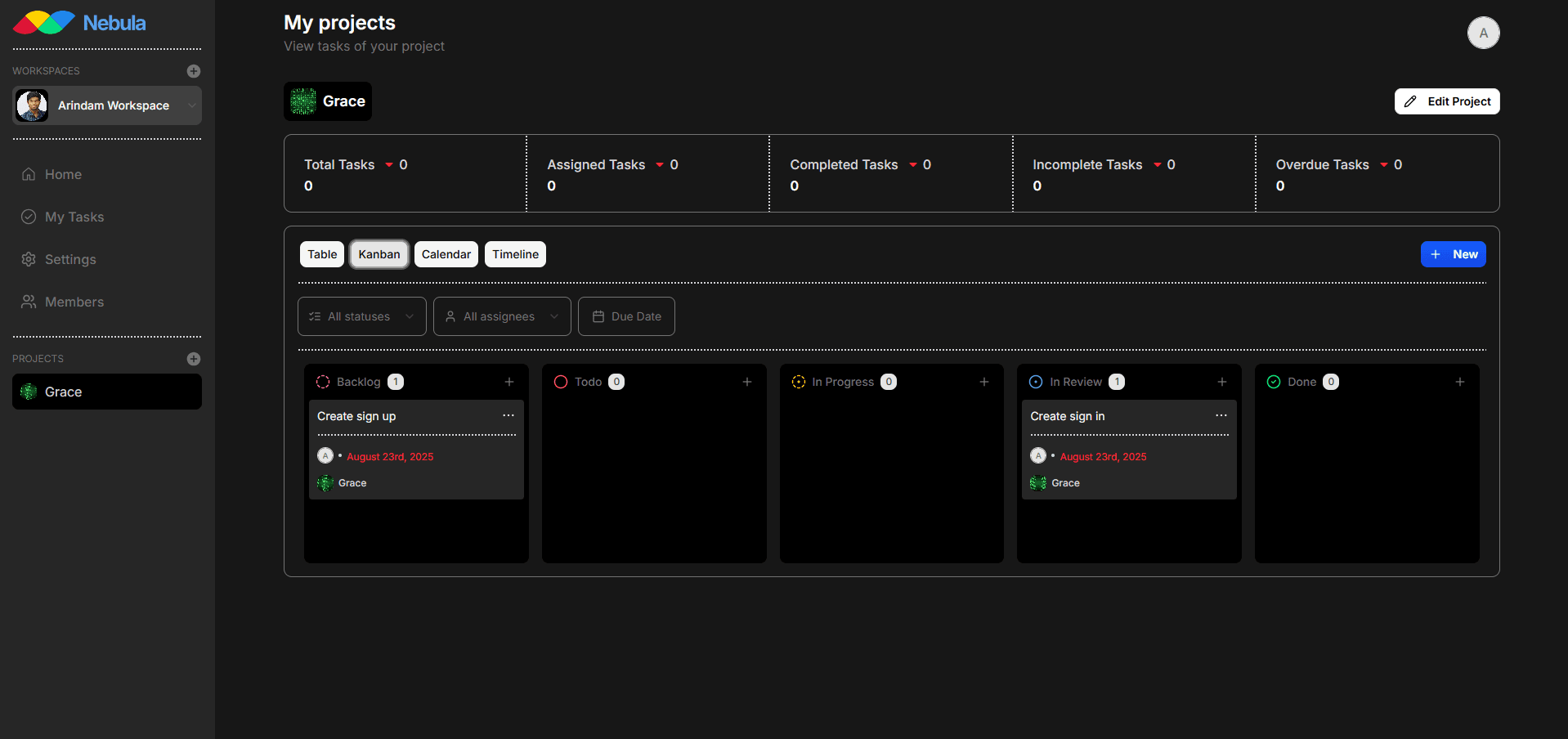The height and width of the screenshot is (739, 1568).
Task: Switch to the Table view tab
Action: [x=322, y=254]
